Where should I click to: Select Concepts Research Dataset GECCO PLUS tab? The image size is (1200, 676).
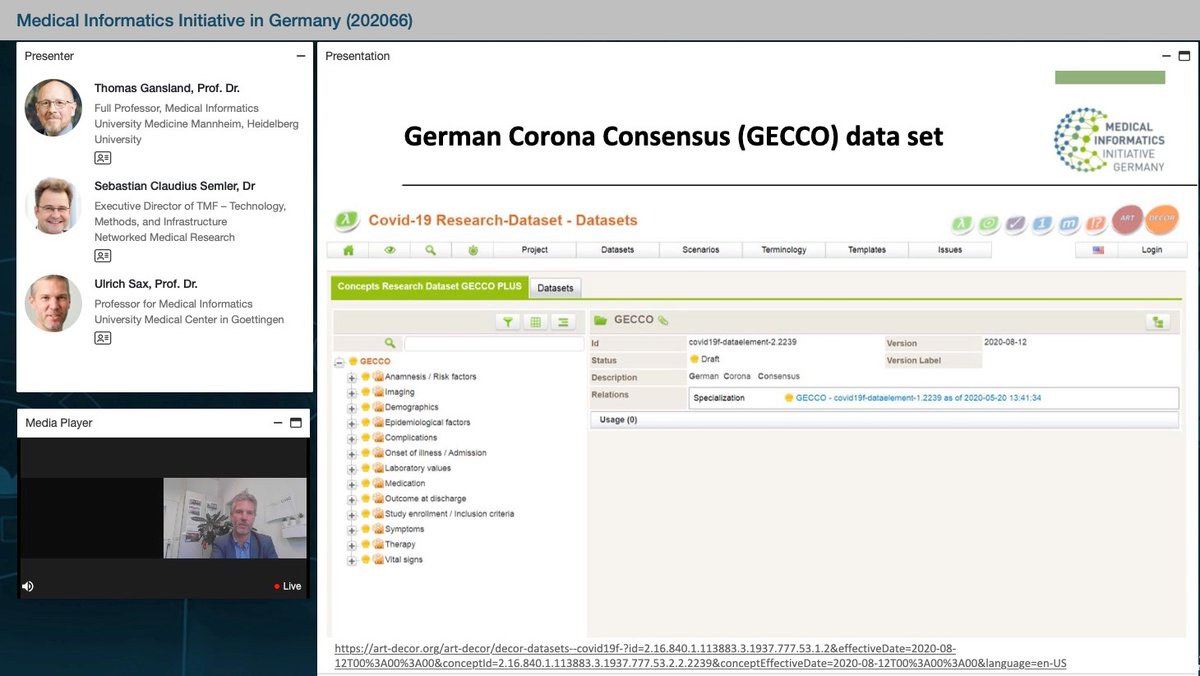coord(429,287)
